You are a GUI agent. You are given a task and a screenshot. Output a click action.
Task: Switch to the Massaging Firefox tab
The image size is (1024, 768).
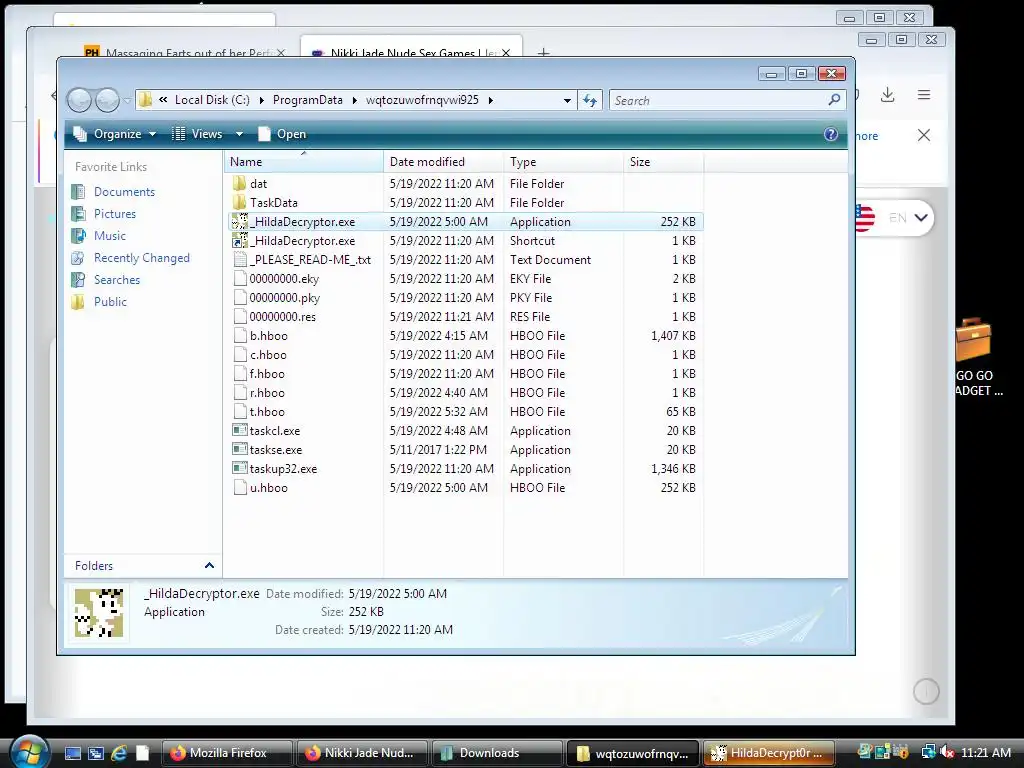coord(186,51)
